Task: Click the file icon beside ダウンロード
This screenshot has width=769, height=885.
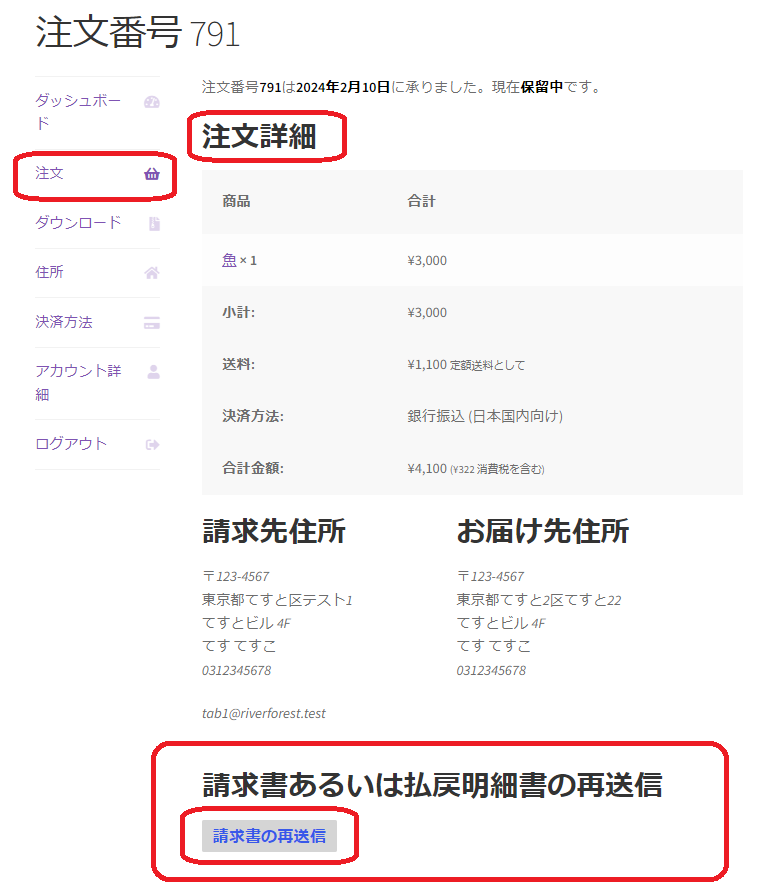Action: [x=154, y=224]
